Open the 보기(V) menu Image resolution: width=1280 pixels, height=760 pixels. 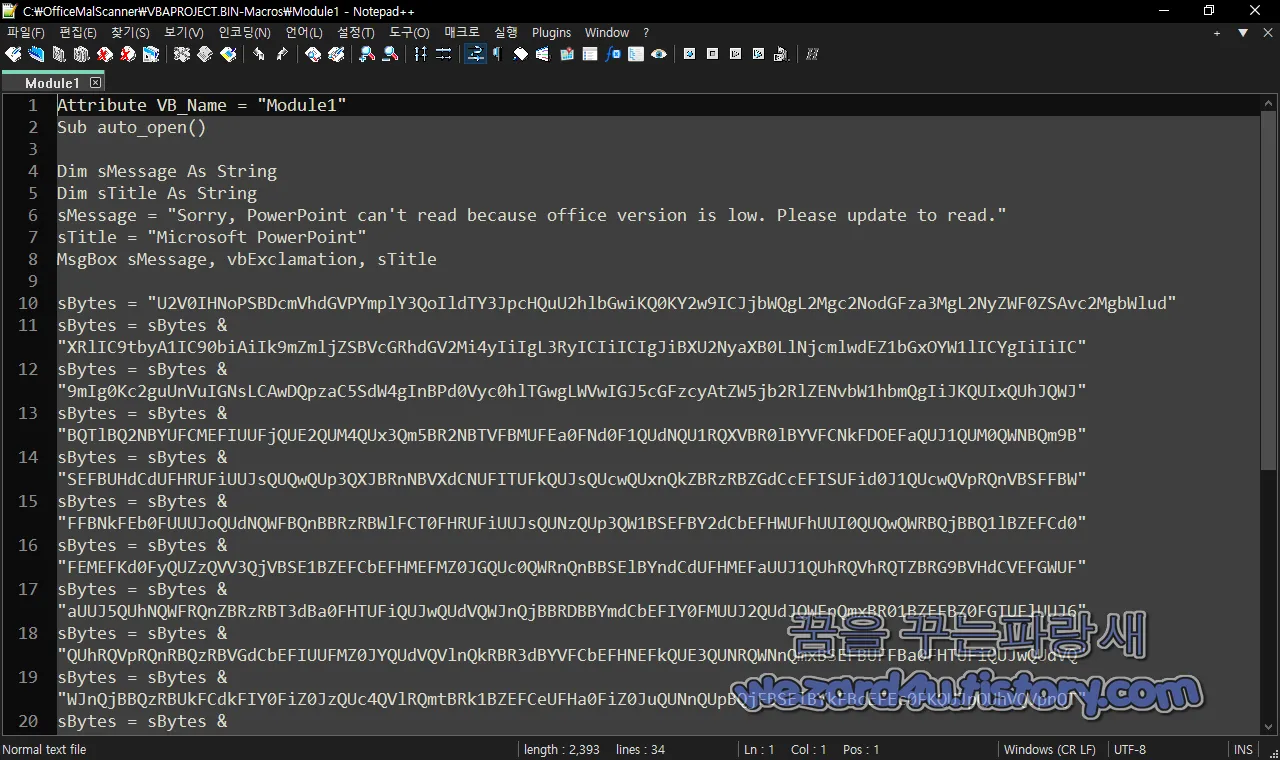[x=183, y=33]
